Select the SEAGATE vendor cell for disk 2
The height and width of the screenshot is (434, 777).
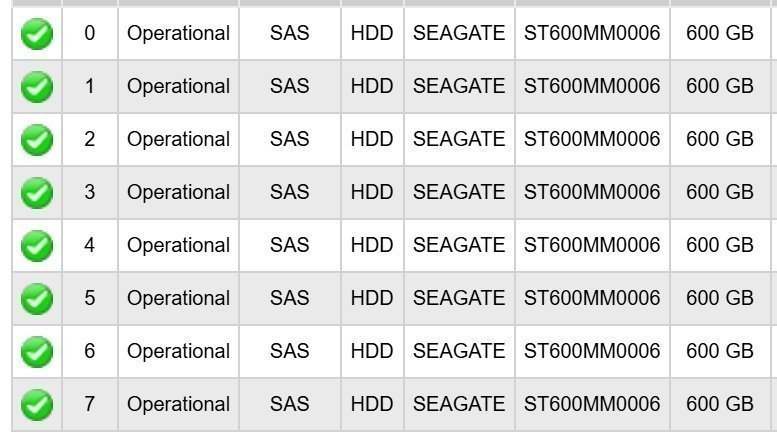pyautogui.click(x=459, y=140)
